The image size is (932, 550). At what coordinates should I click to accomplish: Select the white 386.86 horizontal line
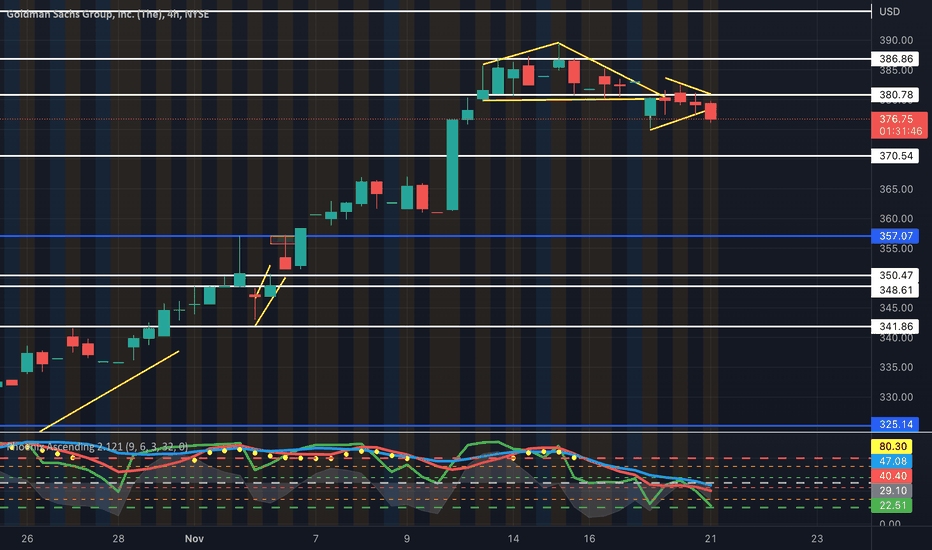click(x=435, y=59)
